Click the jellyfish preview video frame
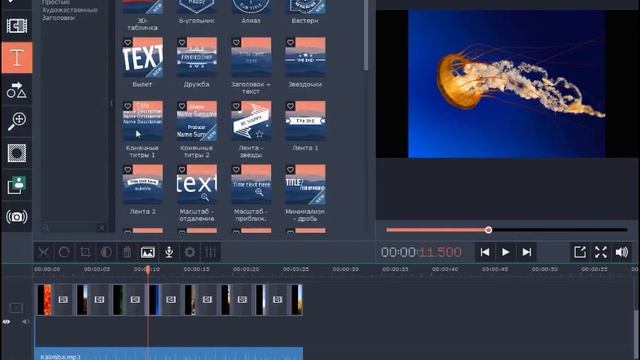640x360 pixels. (x=506, y=84)
